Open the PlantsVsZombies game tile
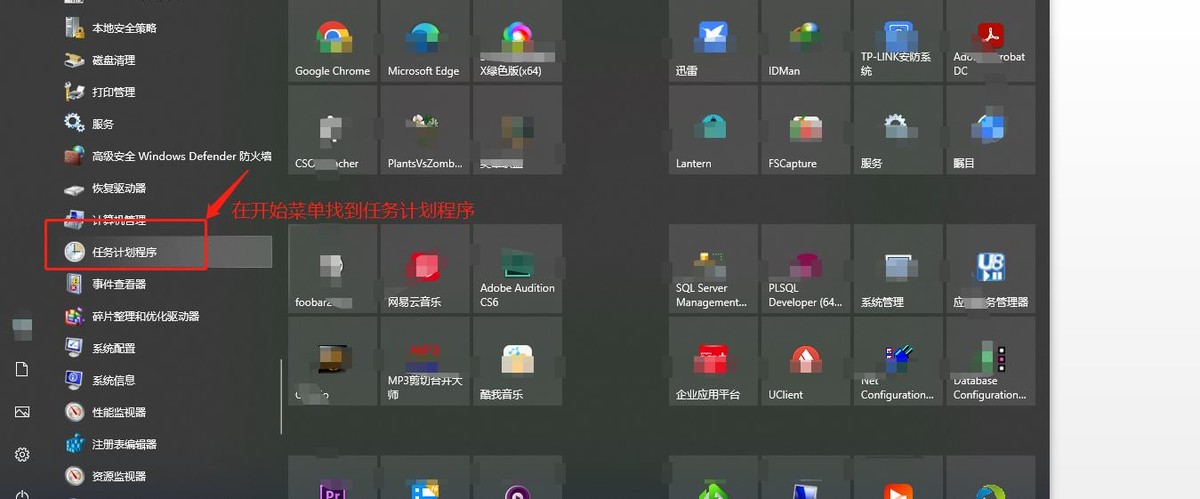Screen dimensions: 1200x499 (x=425, y=130)
